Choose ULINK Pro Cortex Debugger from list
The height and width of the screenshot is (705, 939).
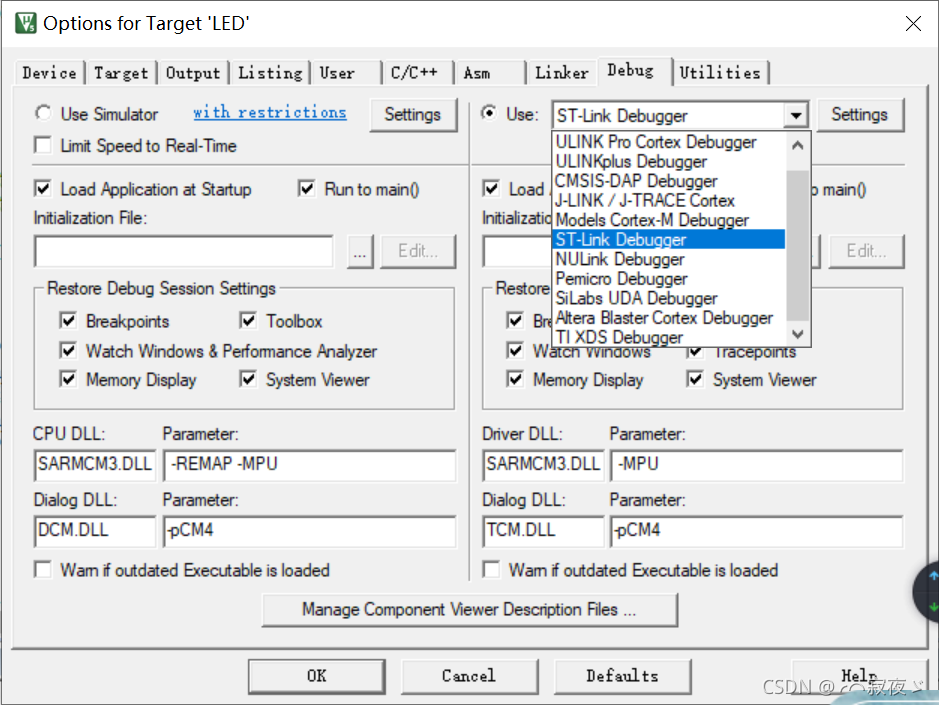click(668, 142)
